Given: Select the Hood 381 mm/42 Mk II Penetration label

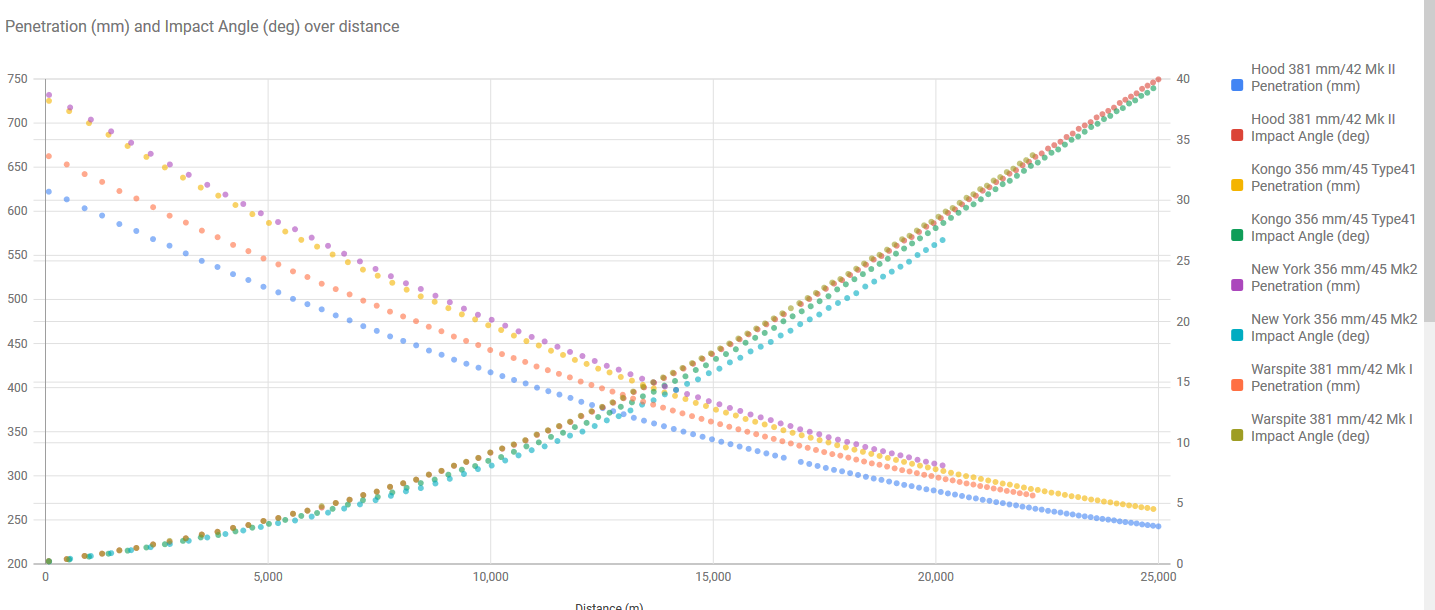Looking at the screenshot, I should pos(1322,77).
